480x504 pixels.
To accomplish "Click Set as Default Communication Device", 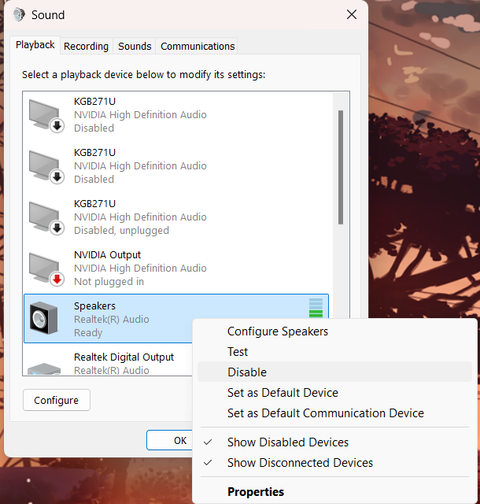I will 335,413.
